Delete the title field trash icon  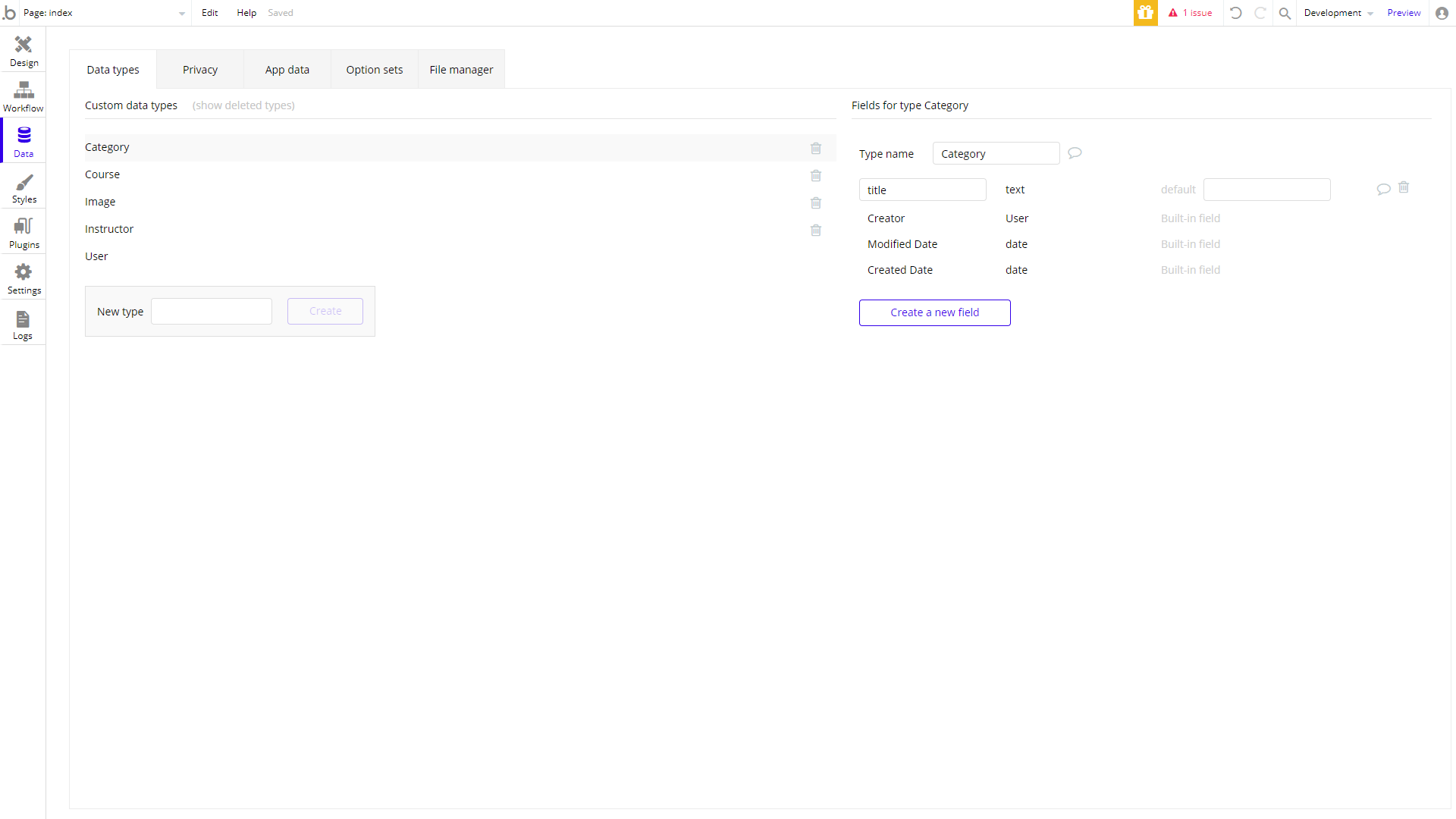1404,187
